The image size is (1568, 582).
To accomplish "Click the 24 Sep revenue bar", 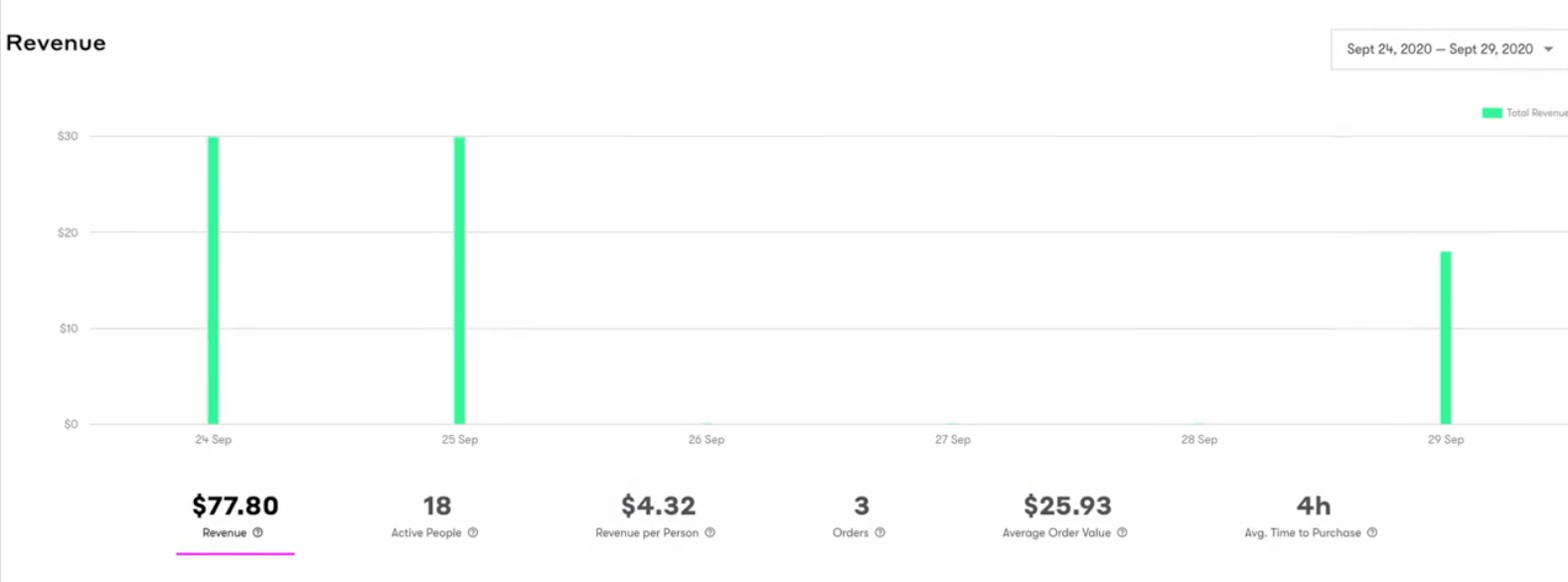I will tap(213, 280).
